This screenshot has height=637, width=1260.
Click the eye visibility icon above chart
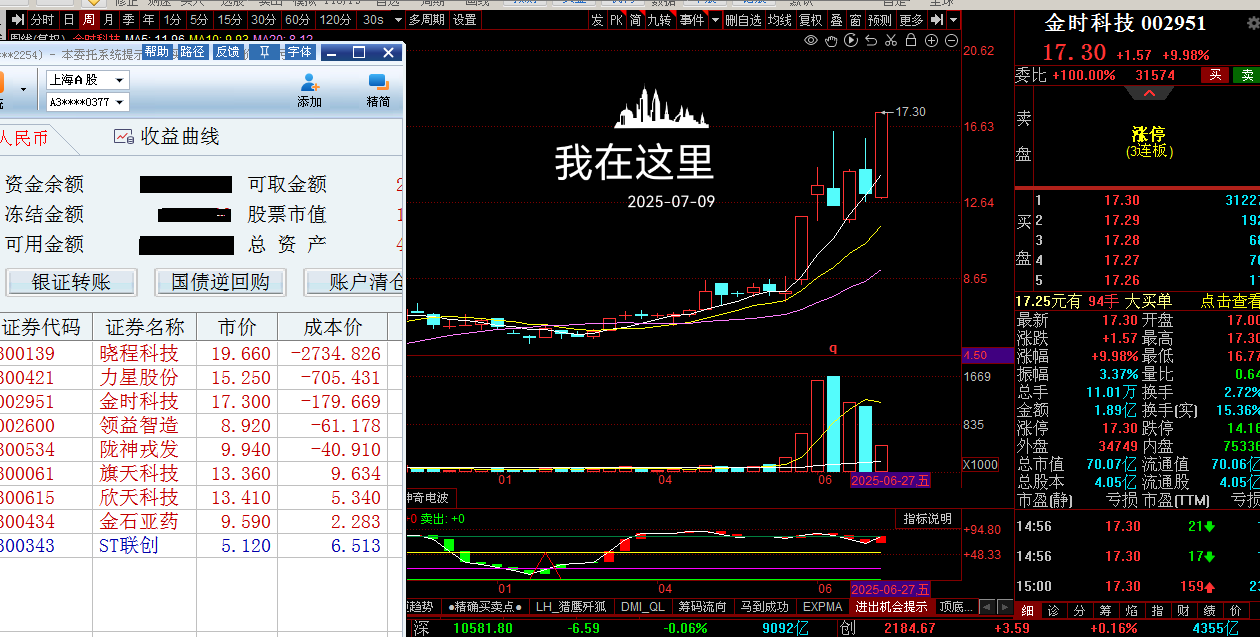click(811, 40)
